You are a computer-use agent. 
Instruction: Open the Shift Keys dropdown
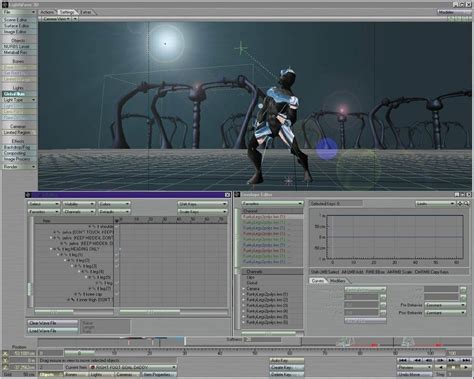tap(202, 204)
